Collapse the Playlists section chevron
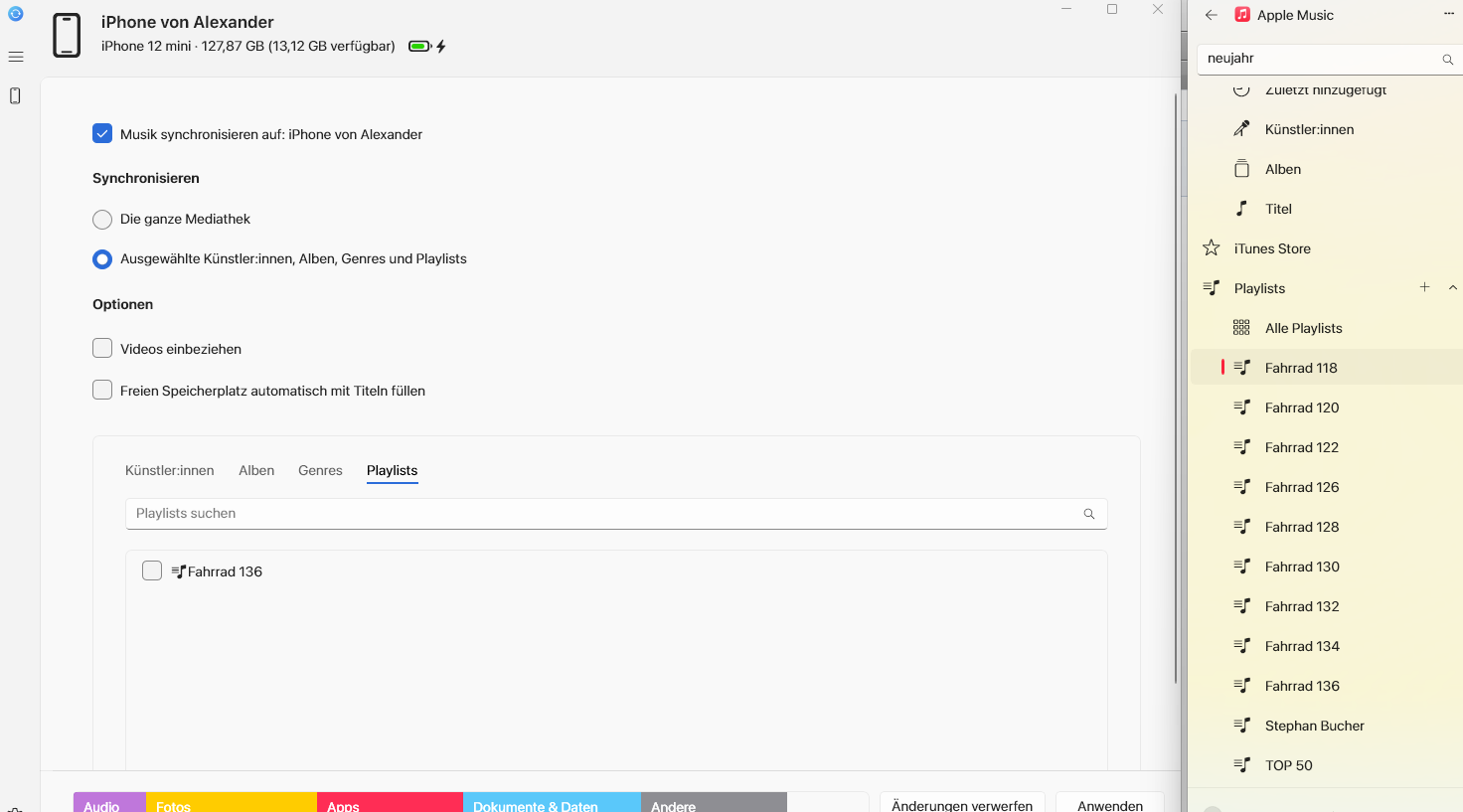Screen dimensions: 1463x812 [1453, 288]
